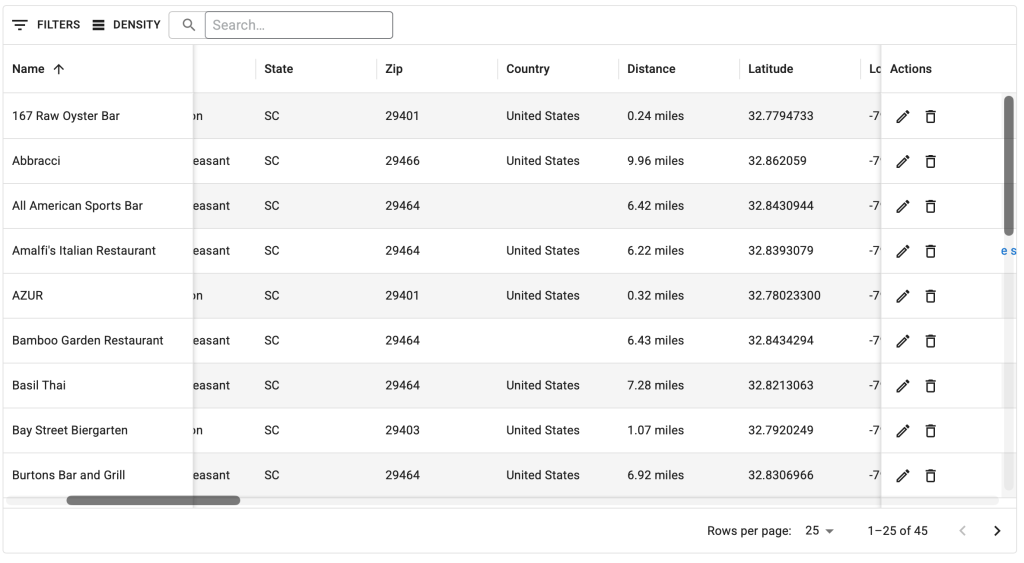Screen dimensions: 1024x563
Task: Edit the Abbracci row
Action: coord(903,161)
